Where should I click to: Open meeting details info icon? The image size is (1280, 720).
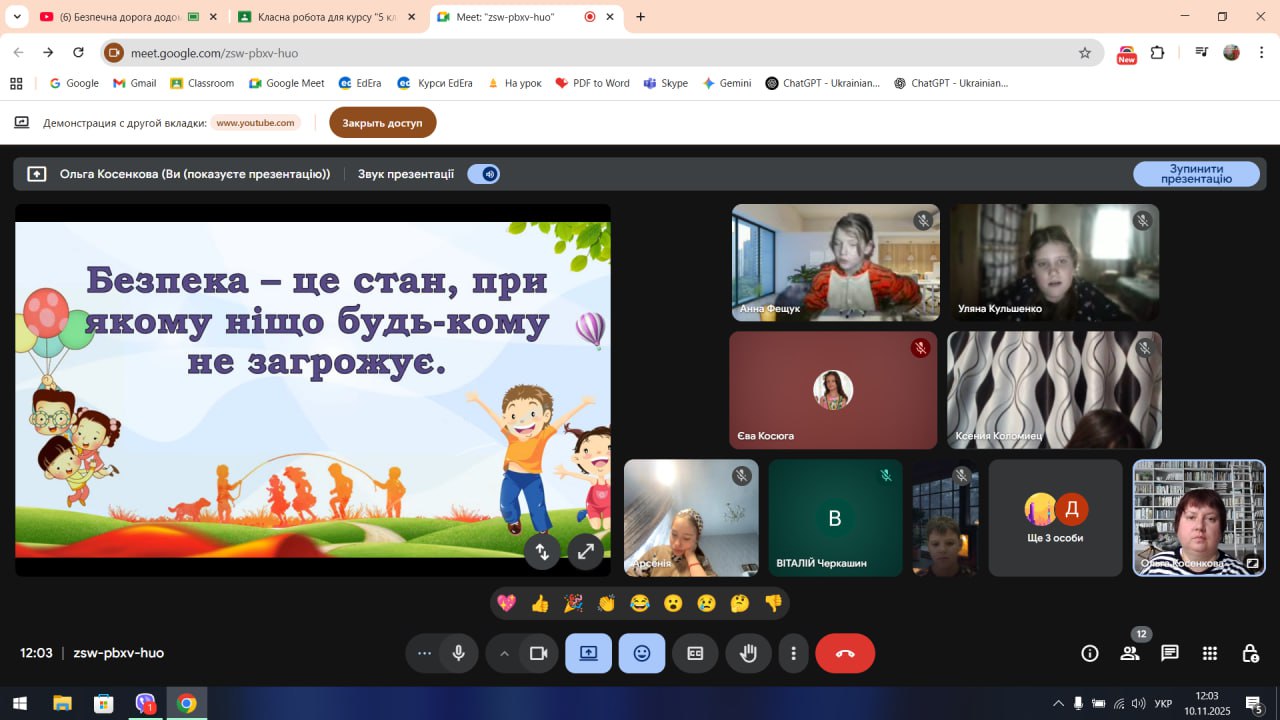(1090, 653)
